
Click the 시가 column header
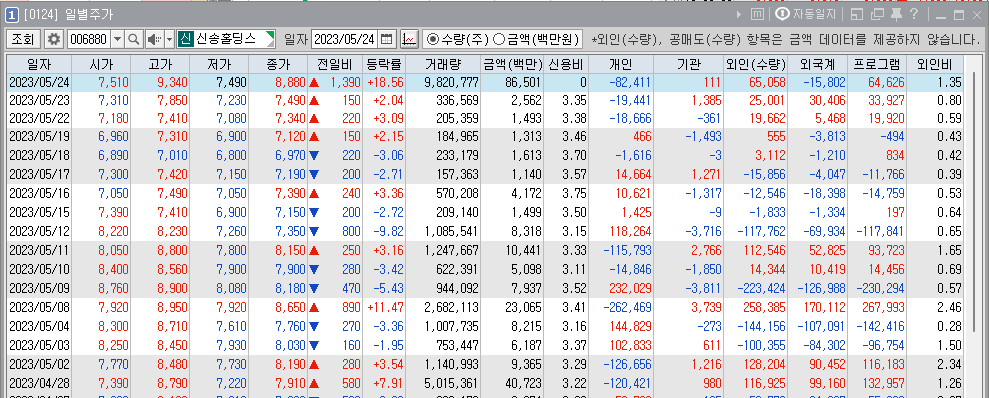102,64
